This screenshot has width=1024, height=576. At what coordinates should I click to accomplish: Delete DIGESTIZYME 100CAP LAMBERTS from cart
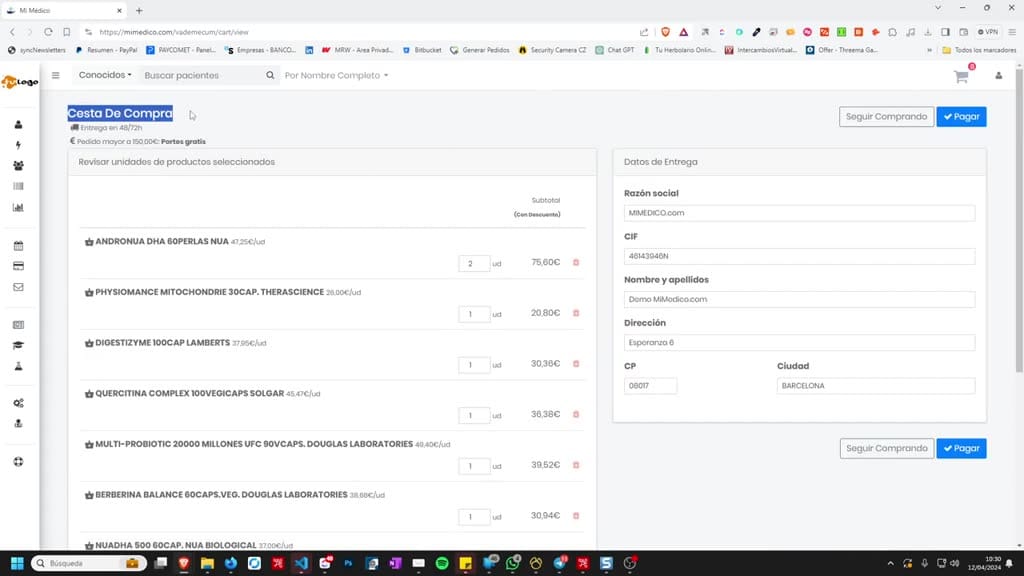pyautogui.click(x=576, y=364)
